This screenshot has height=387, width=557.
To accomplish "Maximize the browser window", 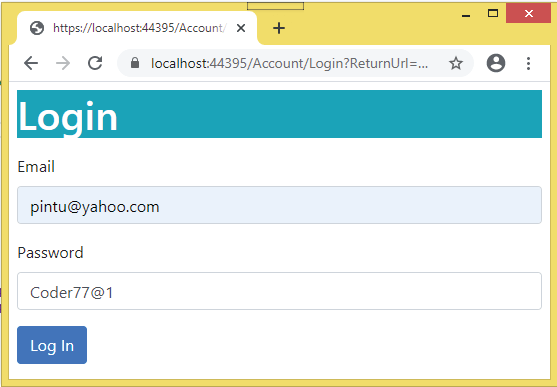I will [x=493, y=14].
